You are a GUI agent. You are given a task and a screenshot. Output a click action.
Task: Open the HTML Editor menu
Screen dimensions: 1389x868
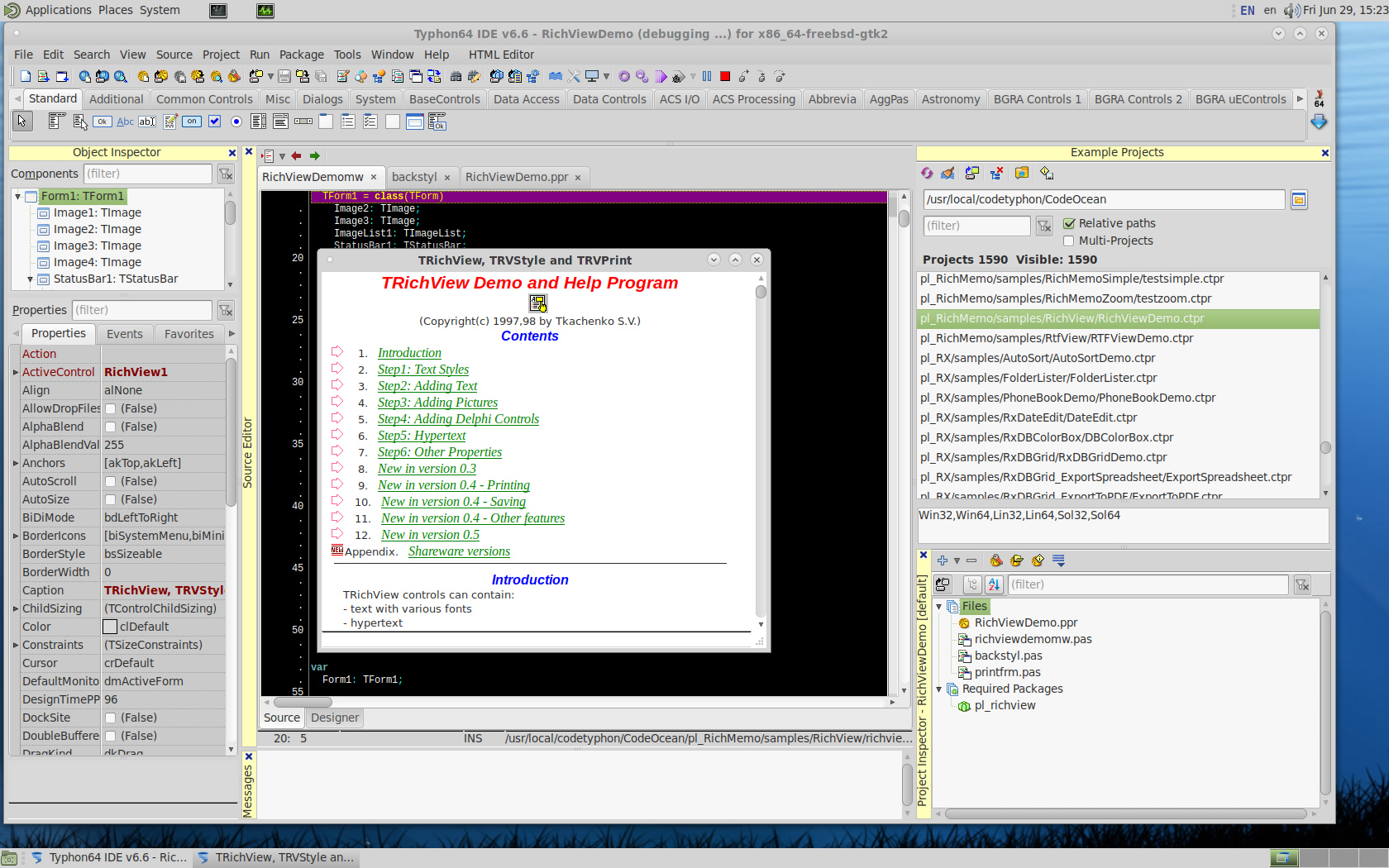coord(501,55)
